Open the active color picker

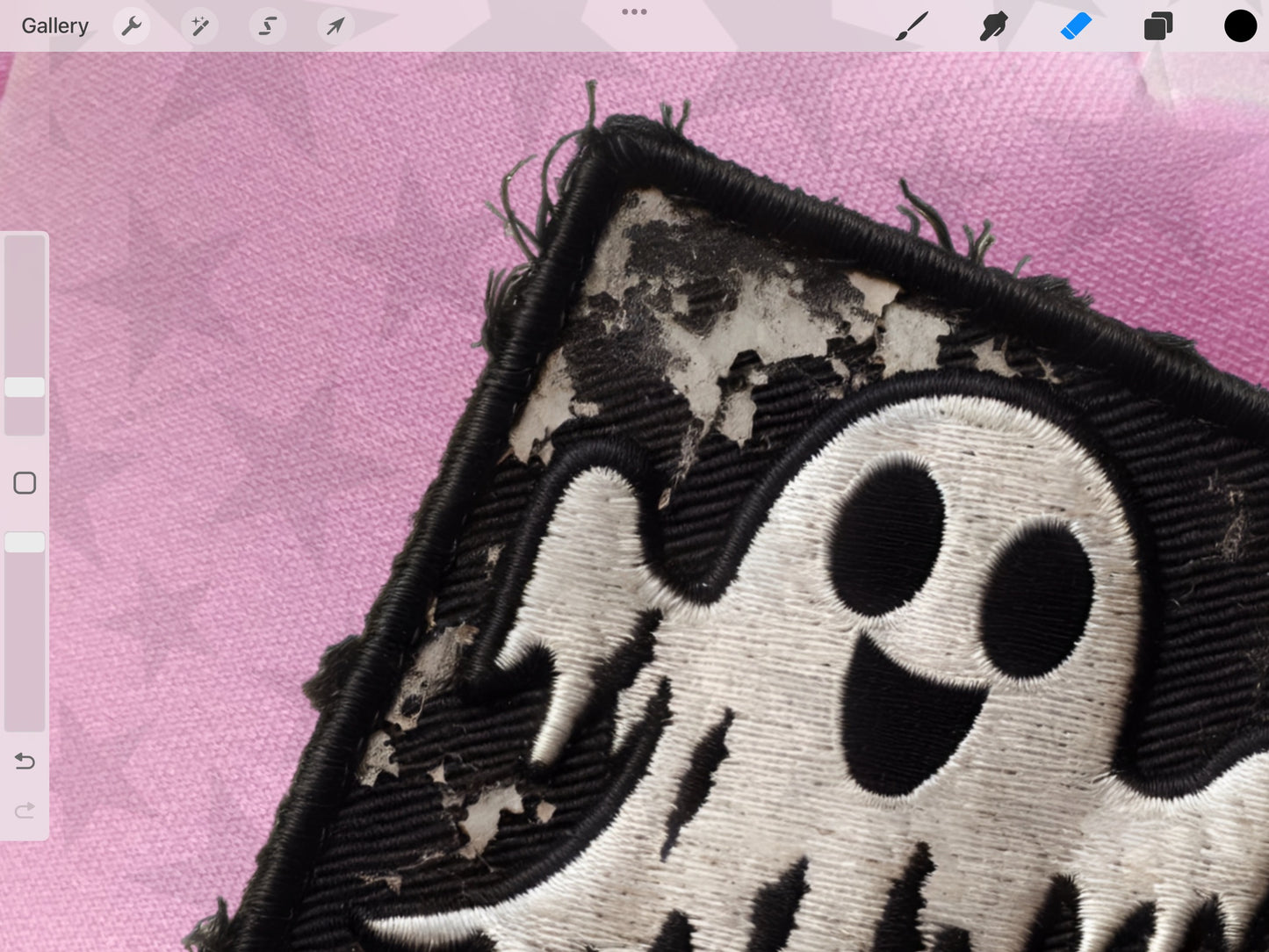[1239, 25]
